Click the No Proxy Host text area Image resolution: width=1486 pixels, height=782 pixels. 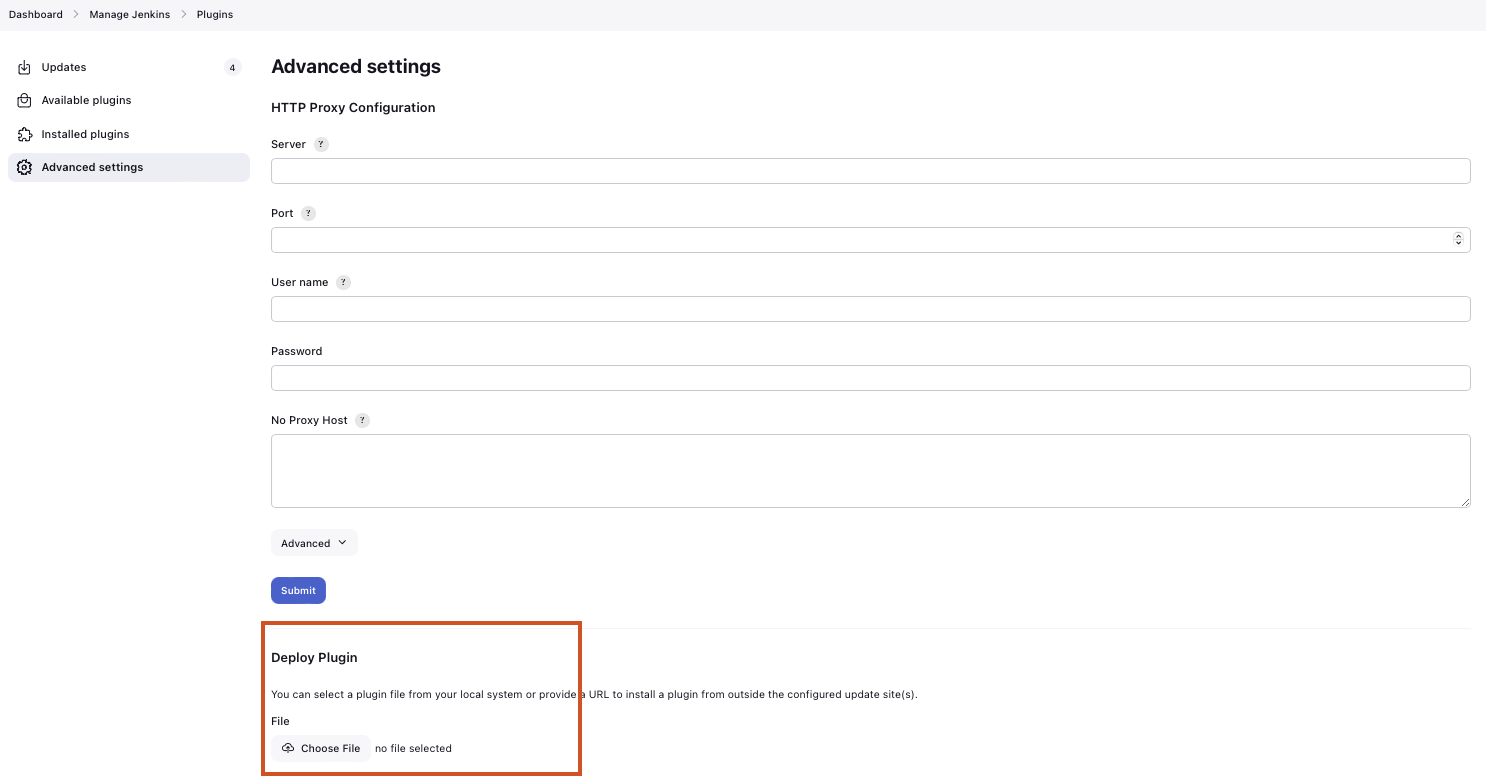coord(870,470)
